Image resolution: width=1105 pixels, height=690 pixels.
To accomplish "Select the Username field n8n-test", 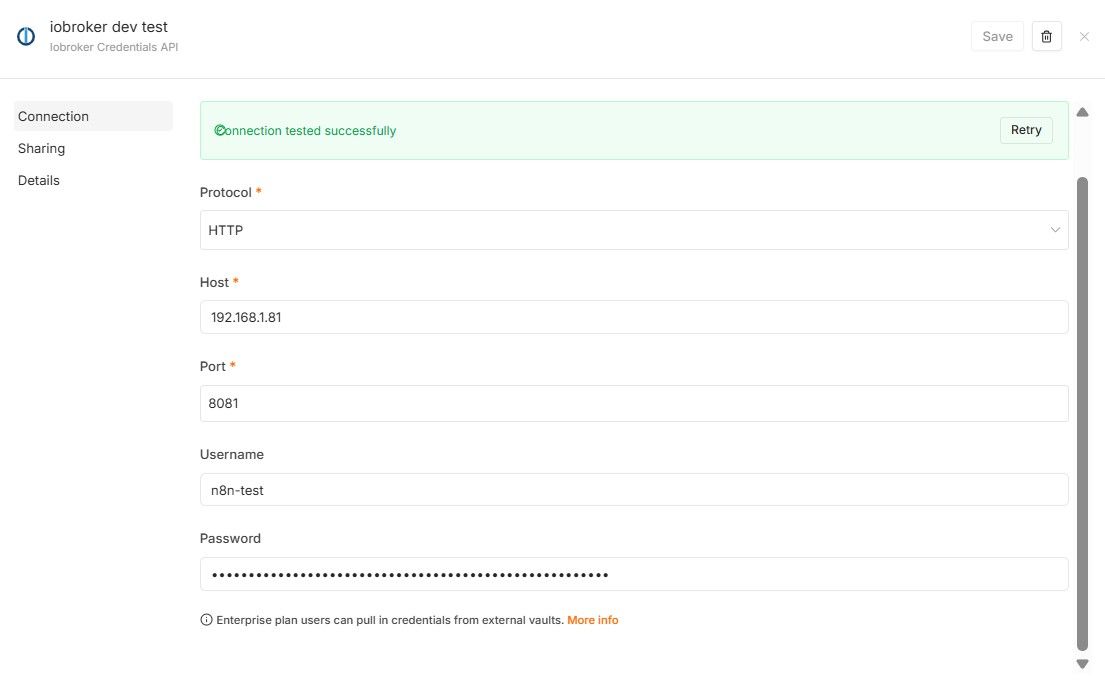I will click(634, 490).
